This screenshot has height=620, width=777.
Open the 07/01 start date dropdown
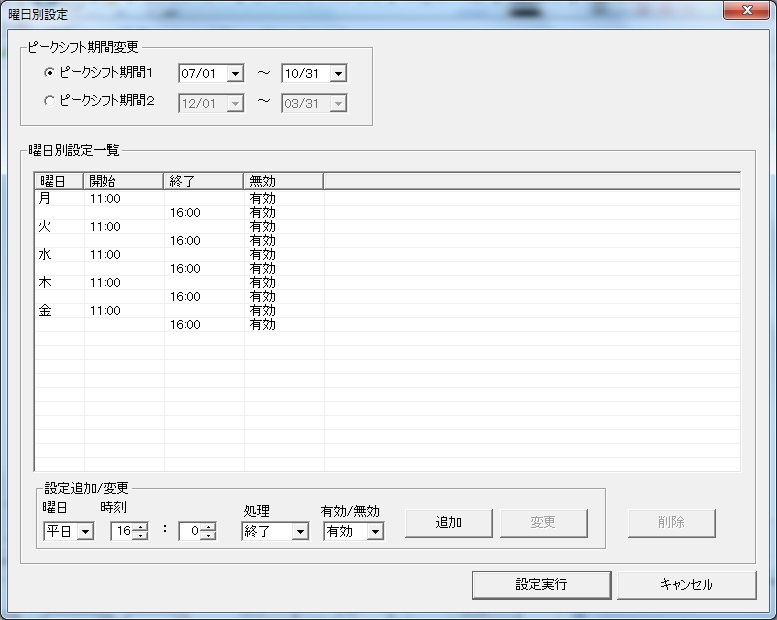(235, 73)
